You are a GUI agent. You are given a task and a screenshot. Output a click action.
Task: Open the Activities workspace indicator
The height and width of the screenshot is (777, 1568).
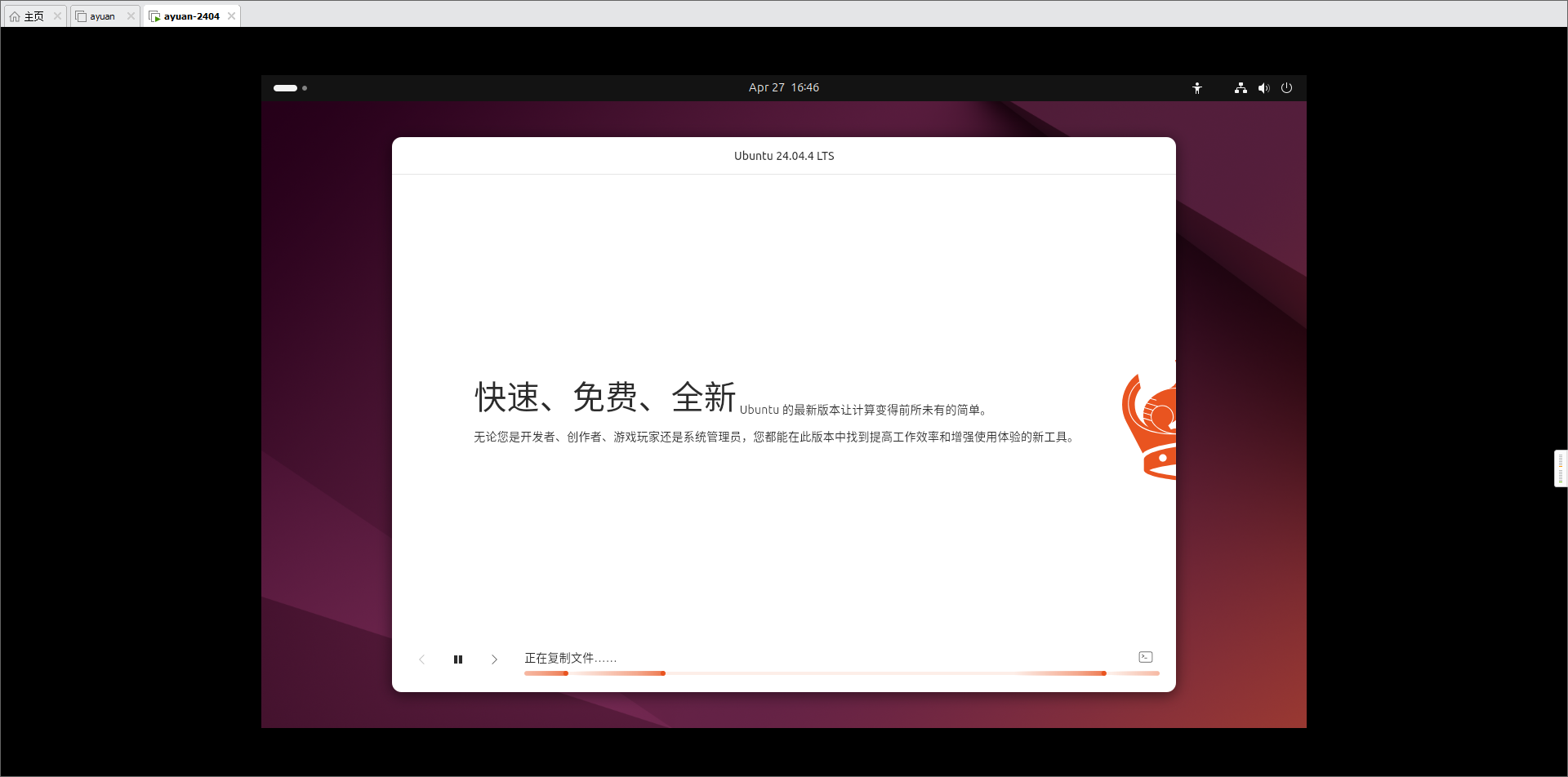coord(290,88)
